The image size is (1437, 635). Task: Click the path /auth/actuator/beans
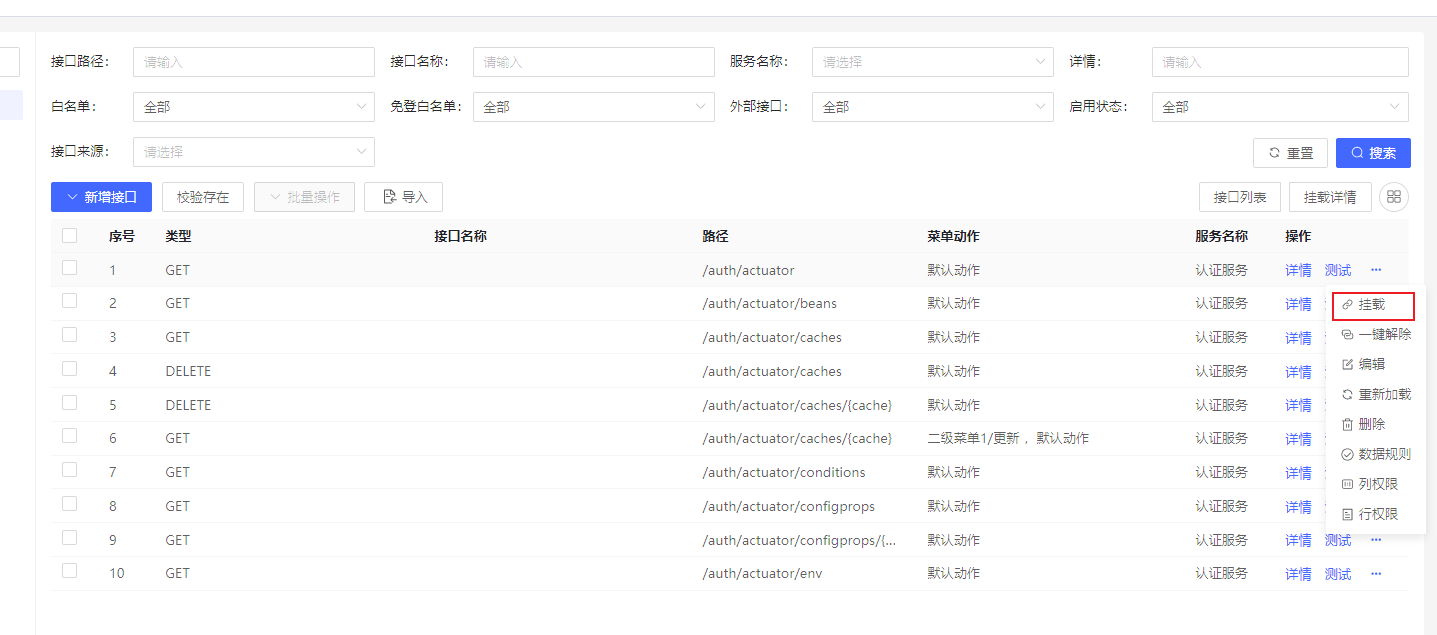pyautogui.click(x=770, y=303)
